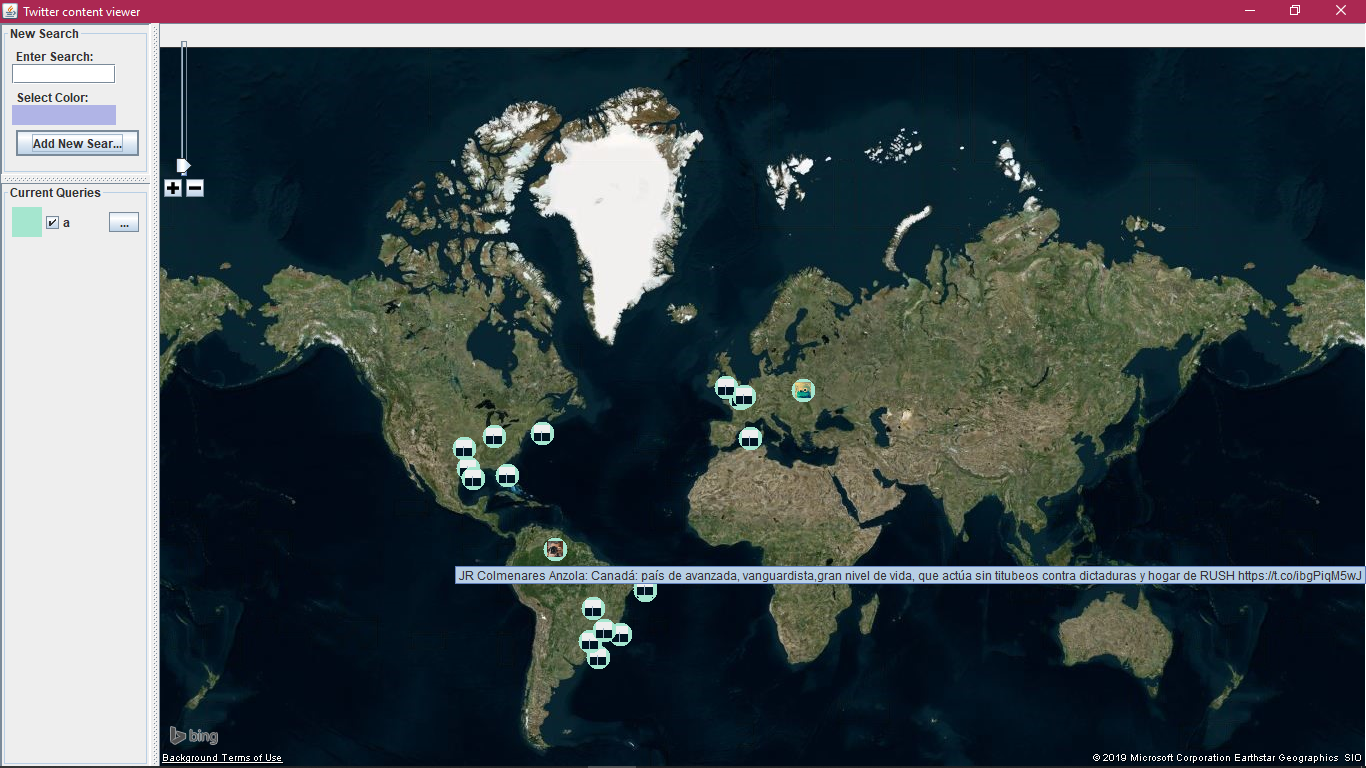Select the tweet marker with photo in Venezuela
Image resolution: width=1366 pixels, height=768 pixels.
(555, 549)
